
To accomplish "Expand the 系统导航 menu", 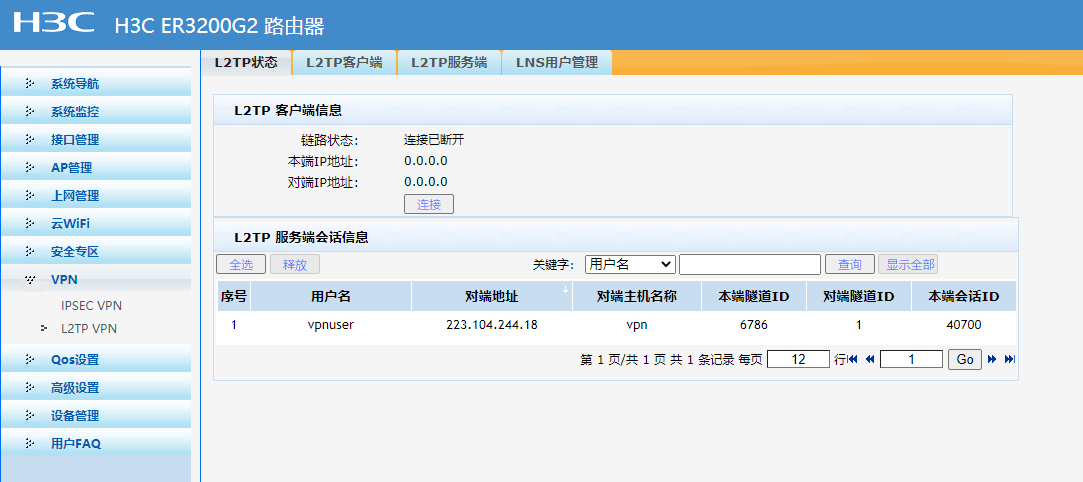I will (95, 84).
